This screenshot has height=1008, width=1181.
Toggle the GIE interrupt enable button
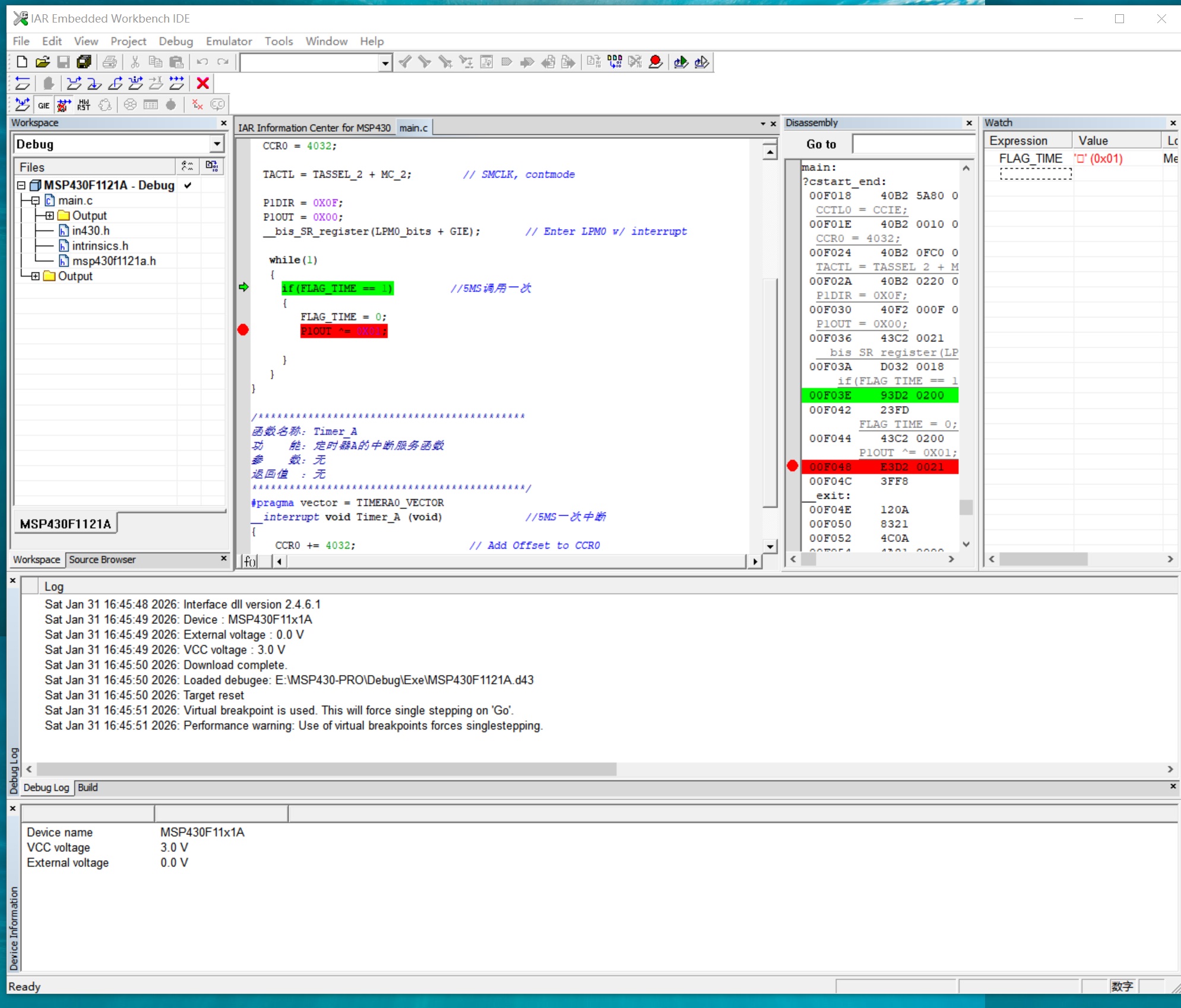coord(43,105)
